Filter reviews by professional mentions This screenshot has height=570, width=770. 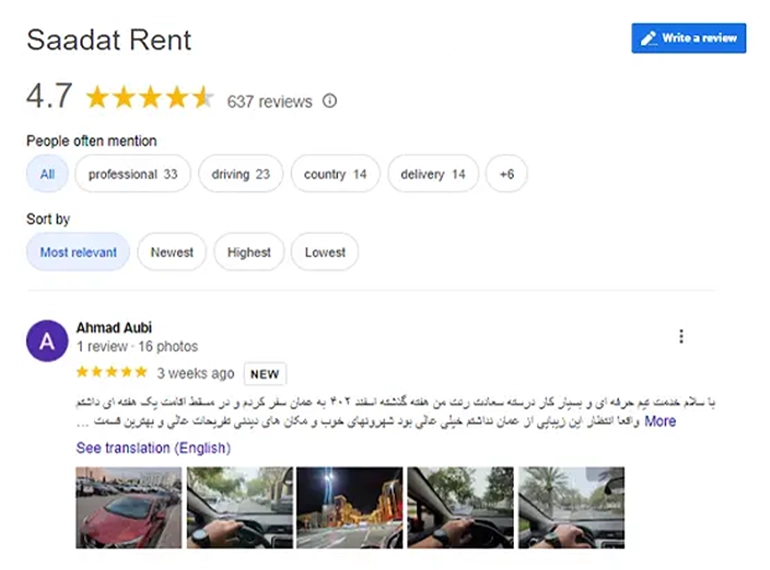(x=133, y=174)
